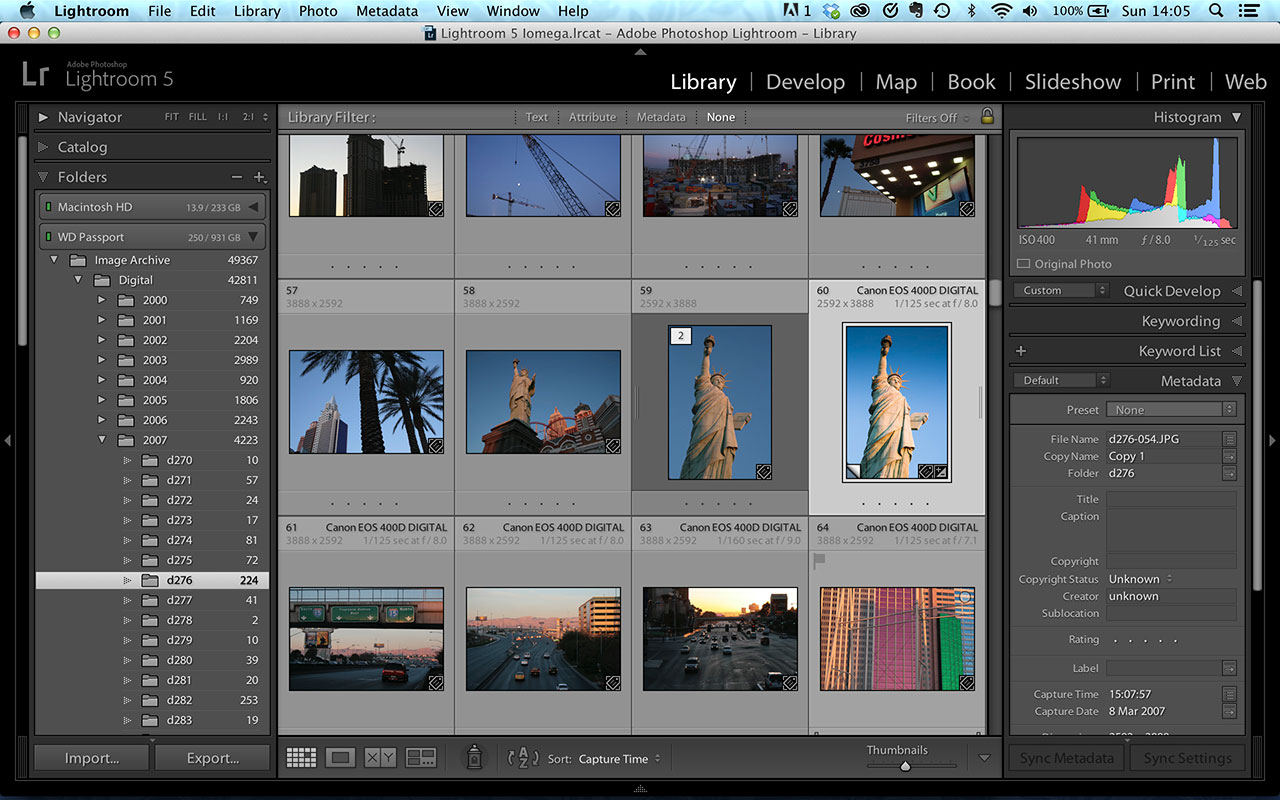Expand the Catalog panel
This screenshot has height=800, width=1280.
(x=43, y=147)
